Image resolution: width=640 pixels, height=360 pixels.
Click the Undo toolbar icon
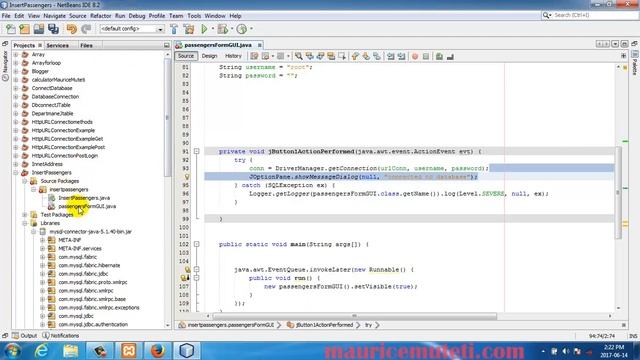tap(72, 29)
